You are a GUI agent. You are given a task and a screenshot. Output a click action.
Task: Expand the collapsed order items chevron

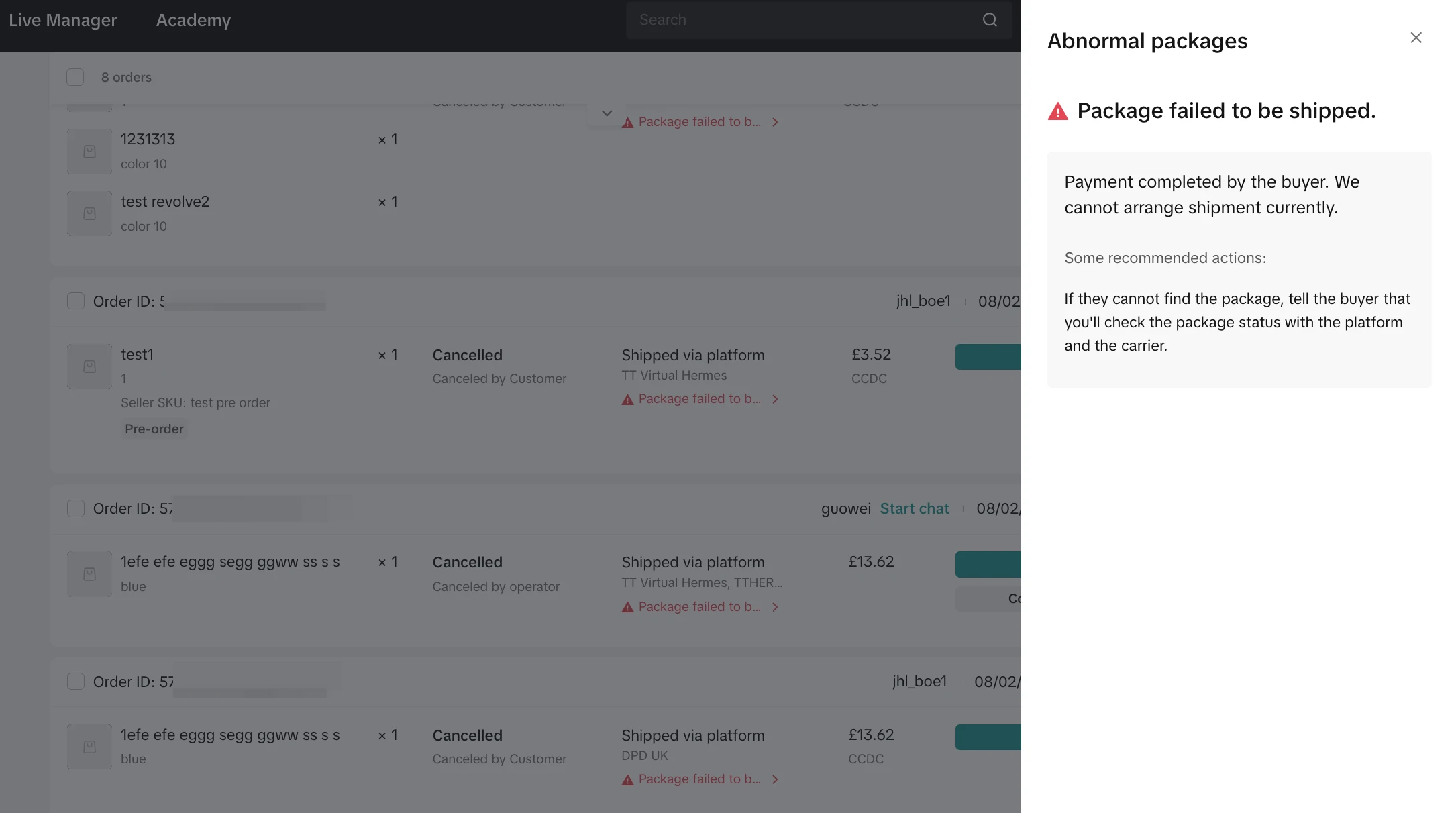[x=607, y=113]
